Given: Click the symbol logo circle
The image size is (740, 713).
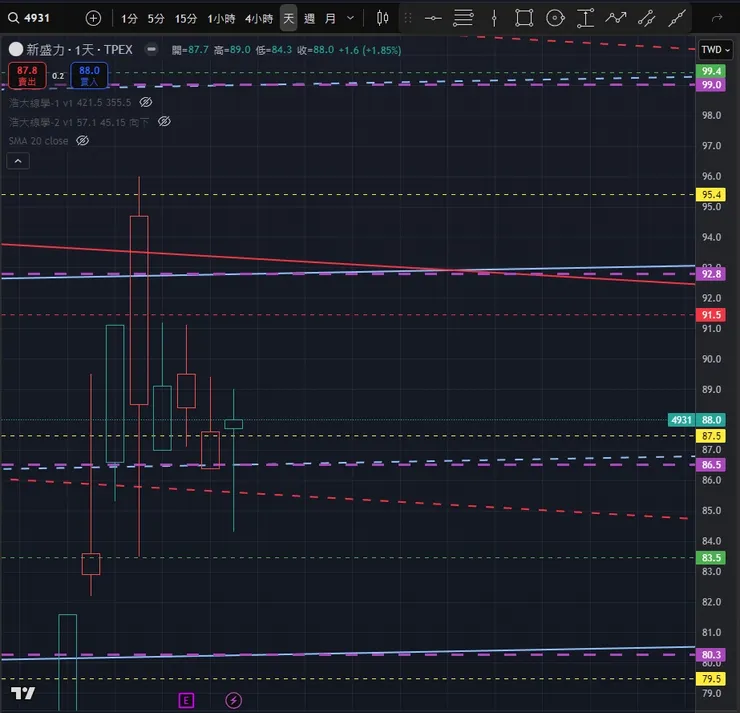Looking at the screenshot, I should 16,49.
